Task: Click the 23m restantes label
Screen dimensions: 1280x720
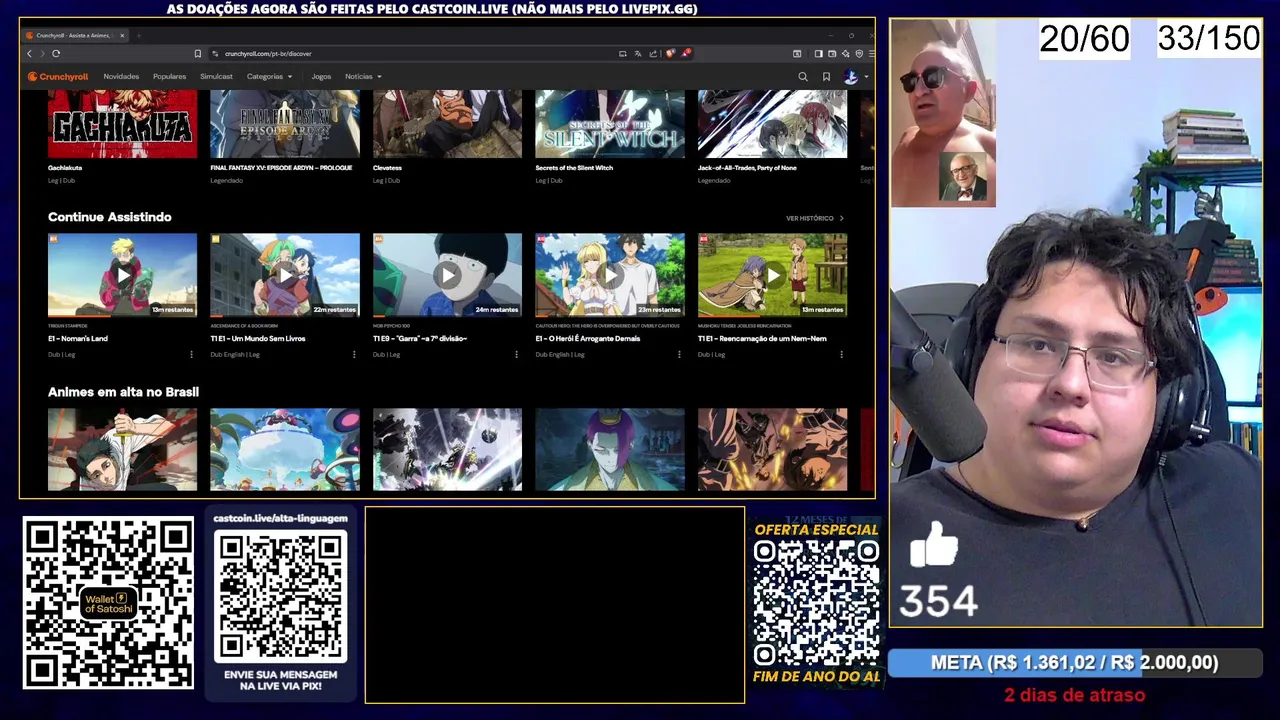Action: tap(659, 310)
